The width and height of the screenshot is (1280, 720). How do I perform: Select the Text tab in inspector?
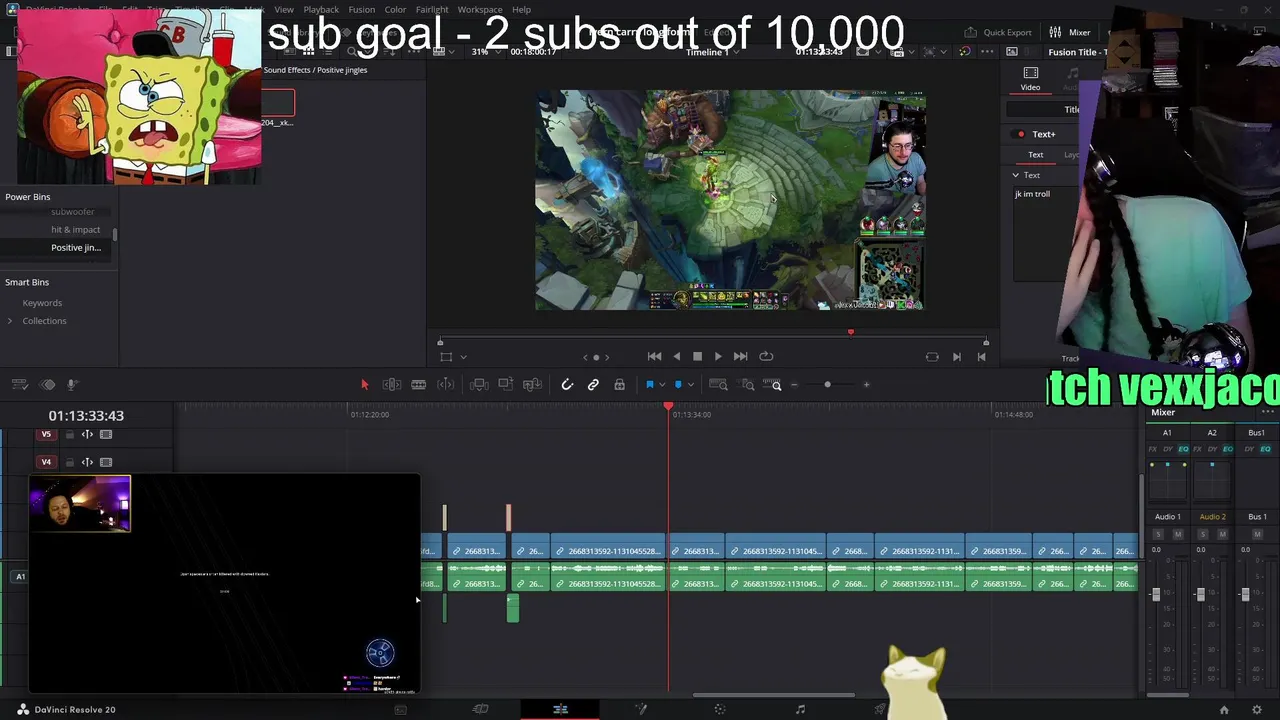[1036, 155]
